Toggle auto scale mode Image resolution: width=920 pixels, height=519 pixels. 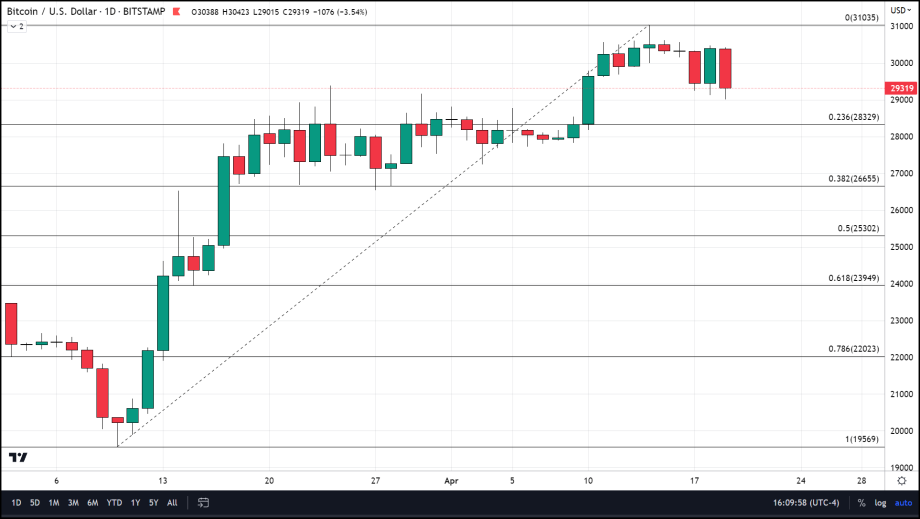[902, 502]
